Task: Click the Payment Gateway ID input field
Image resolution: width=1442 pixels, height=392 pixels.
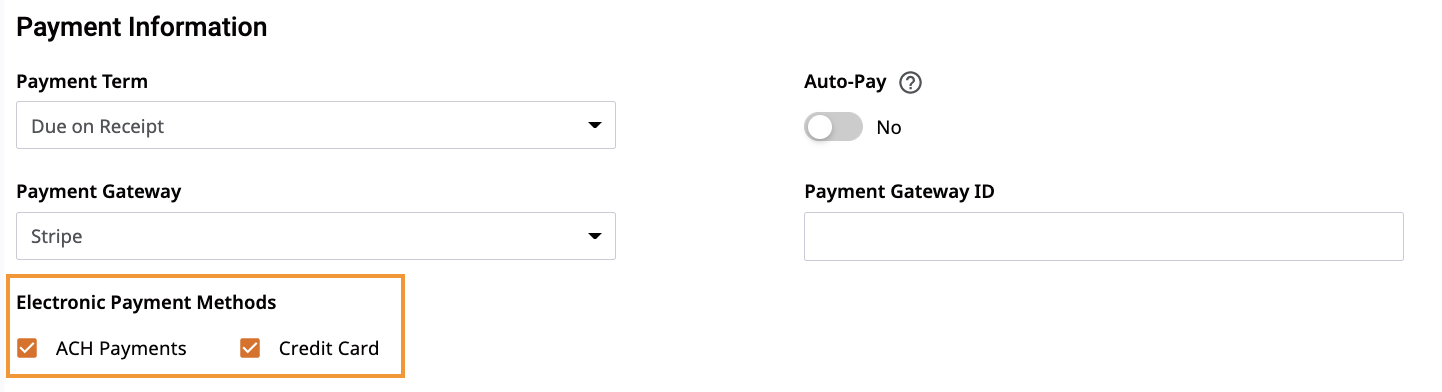Action: click(x=1104, y=237)
